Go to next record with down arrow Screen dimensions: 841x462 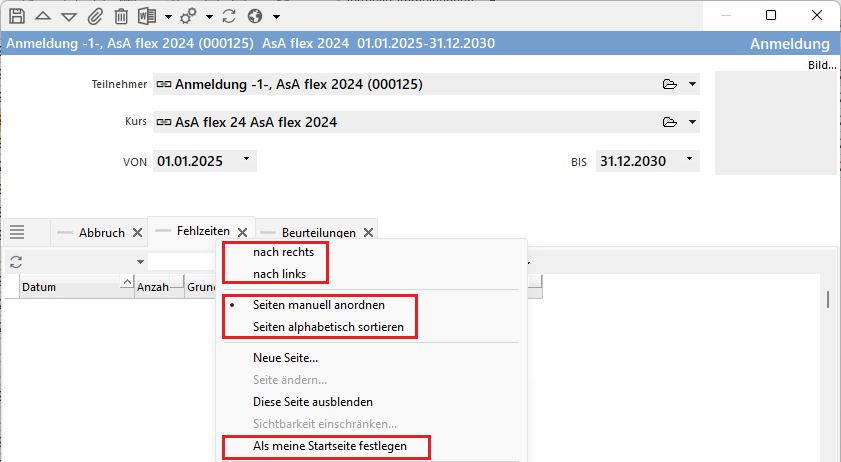[69, 16]
